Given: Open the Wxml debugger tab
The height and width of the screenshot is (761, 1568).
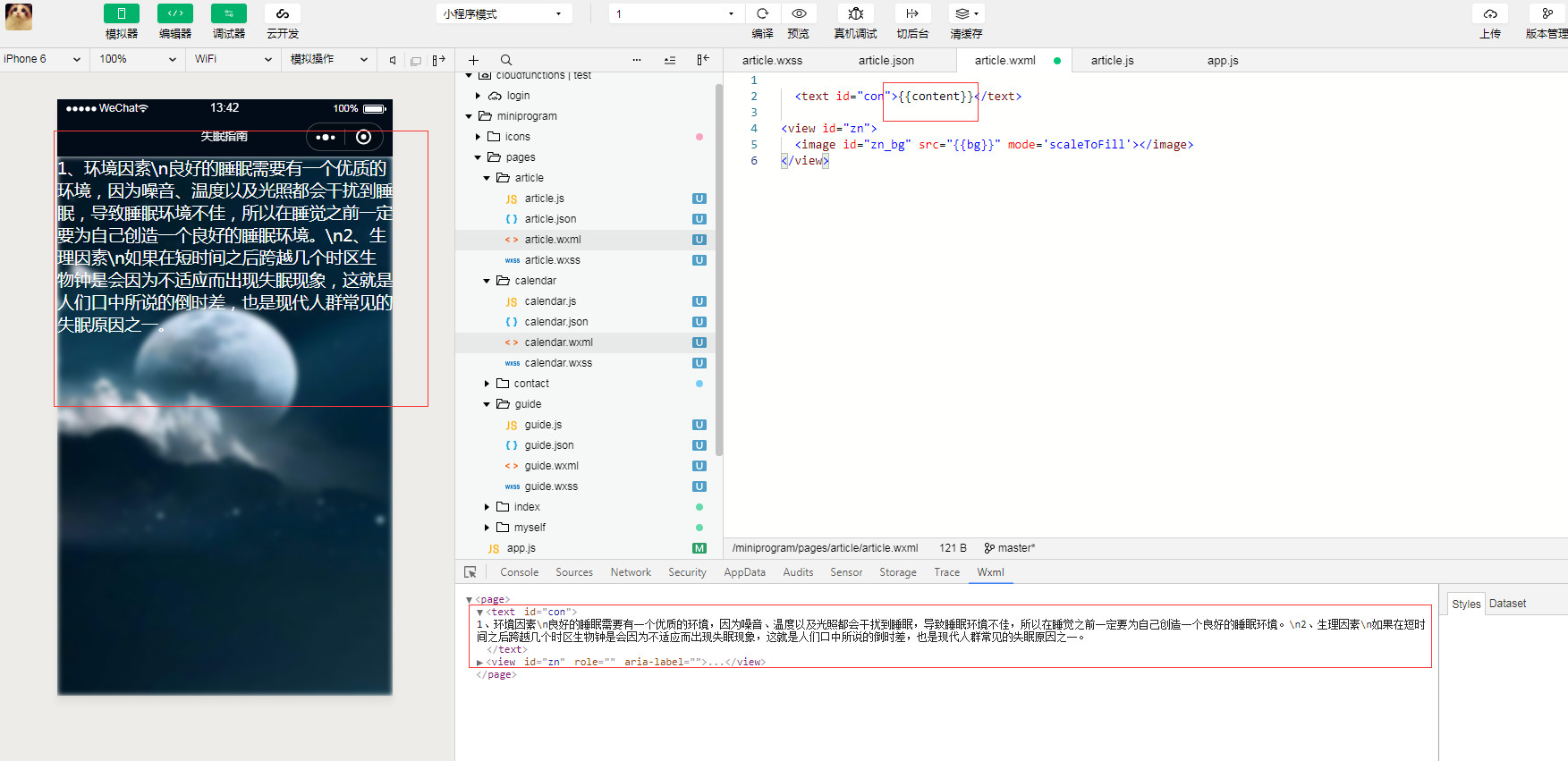Looking at the screenshot, I should [x=990, y=572].
